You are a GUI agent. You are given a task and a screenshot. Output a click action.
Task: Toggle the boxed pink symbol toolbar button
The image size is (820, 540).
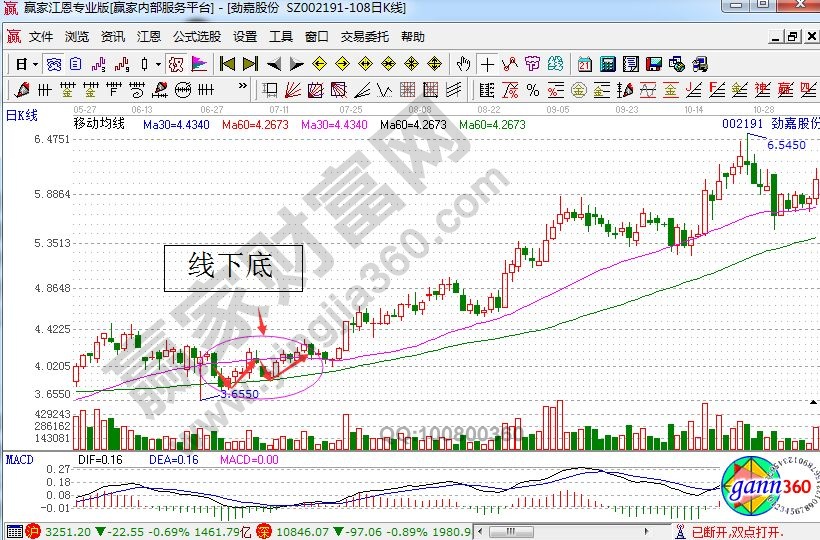[x=175, y=64]
